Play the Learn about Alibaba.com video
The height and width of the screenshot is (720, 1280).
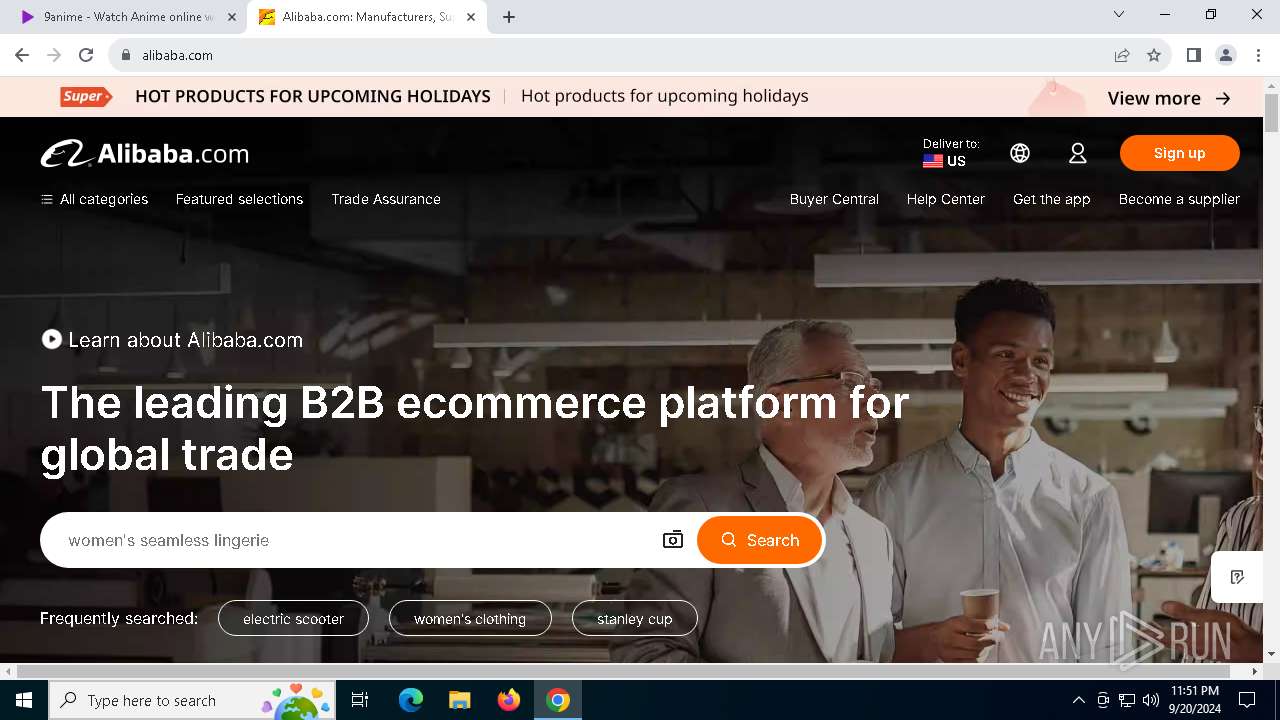coord(51,340)
